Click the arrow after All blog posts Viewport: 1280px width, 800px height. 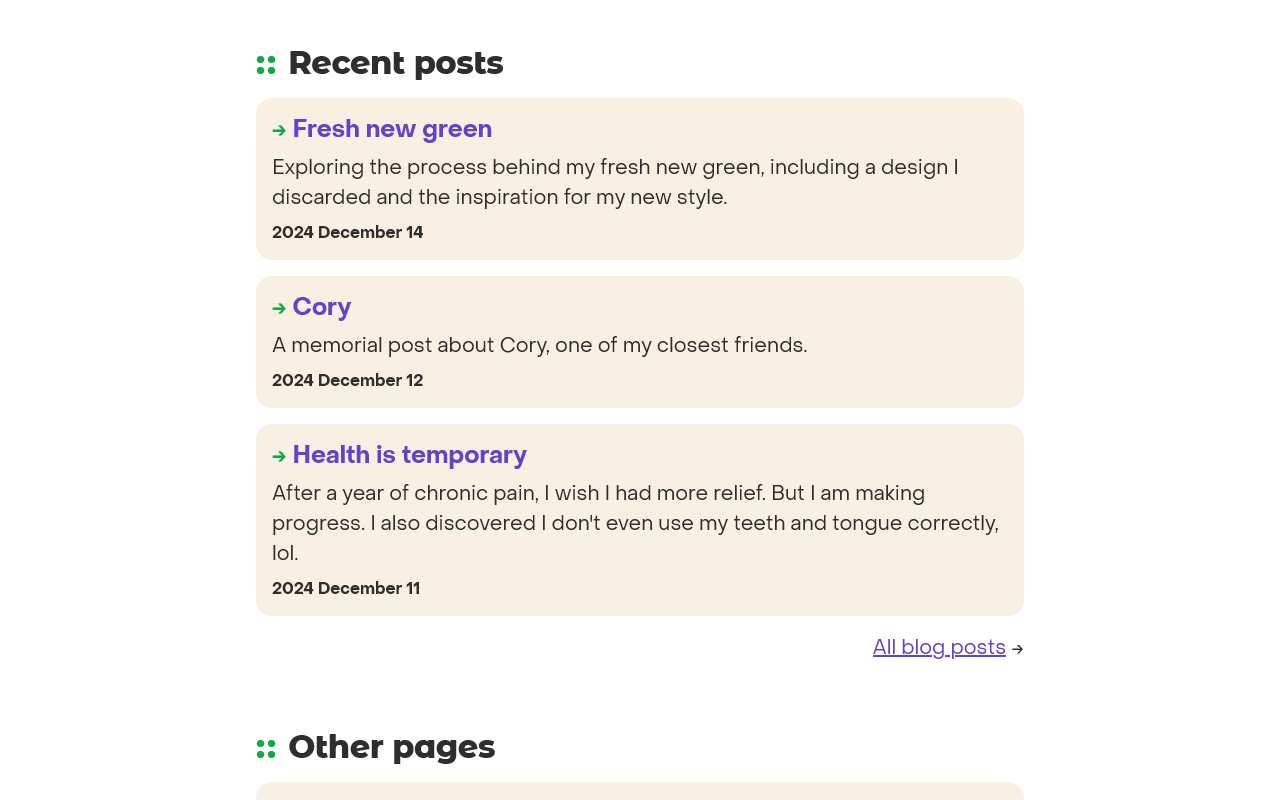(1017, 649)
